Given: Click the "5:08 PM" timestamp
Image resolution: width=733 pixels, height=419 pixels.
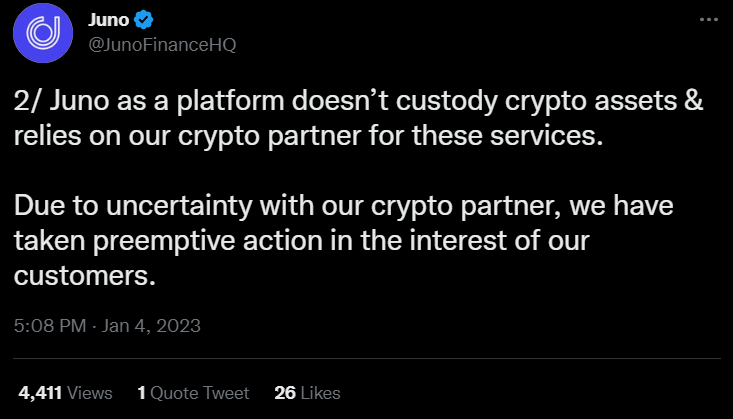Looking at the screenshot, I should click(x=49, y=326).
